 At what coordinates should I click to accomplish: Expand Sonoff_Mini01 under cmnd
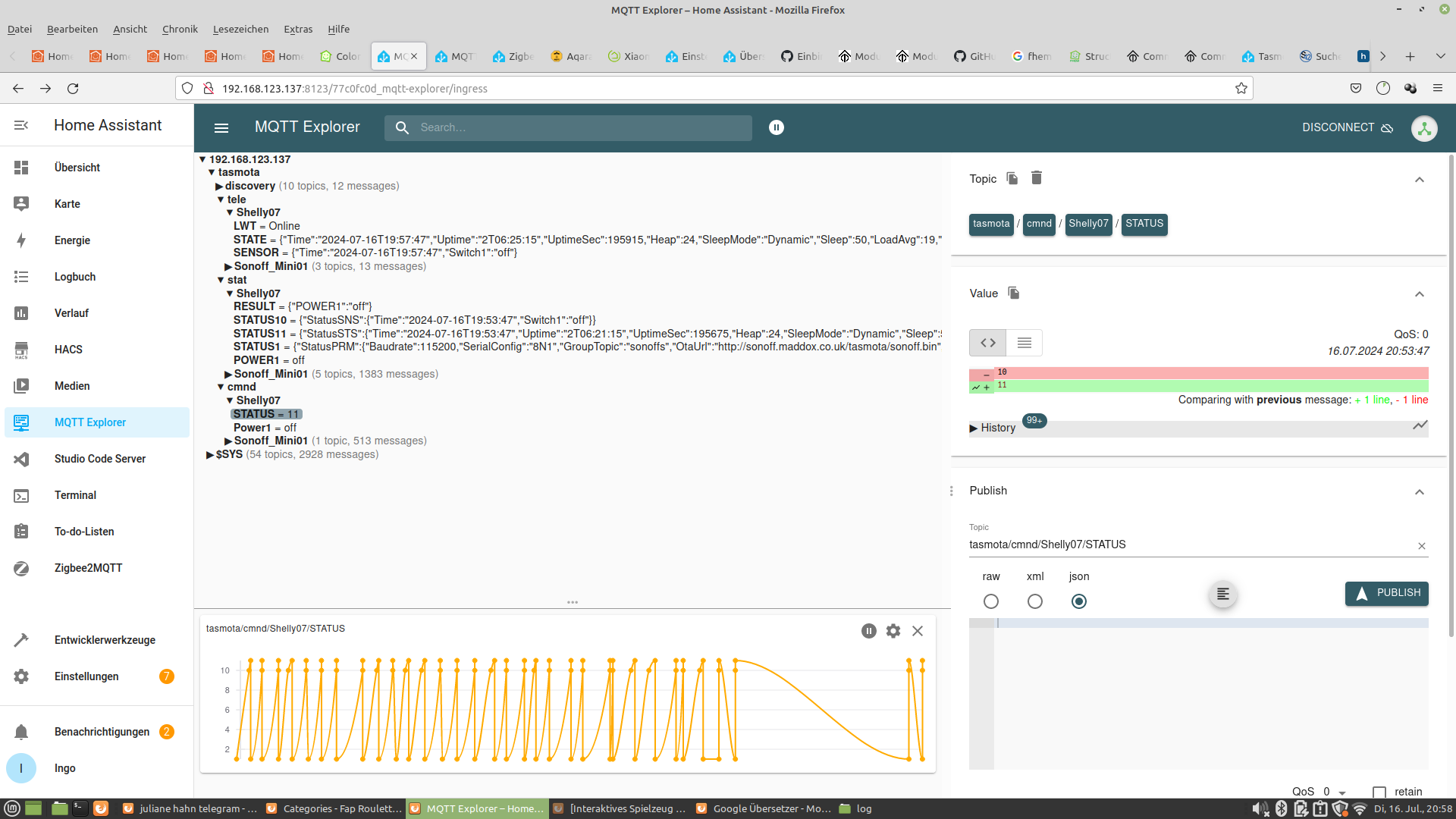click(x=228, y=441)
